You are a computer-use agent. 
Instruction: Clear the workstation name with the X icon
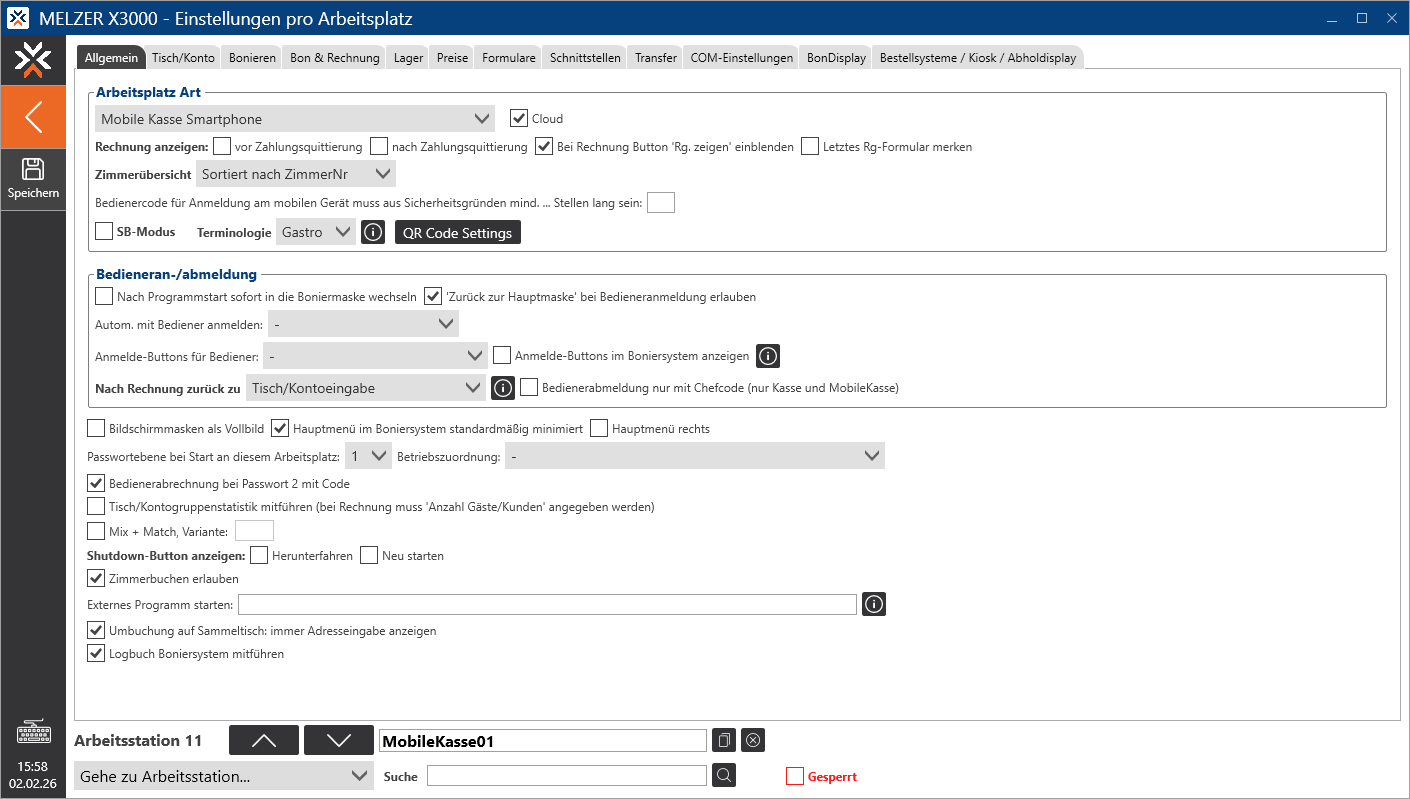point(754,741)
